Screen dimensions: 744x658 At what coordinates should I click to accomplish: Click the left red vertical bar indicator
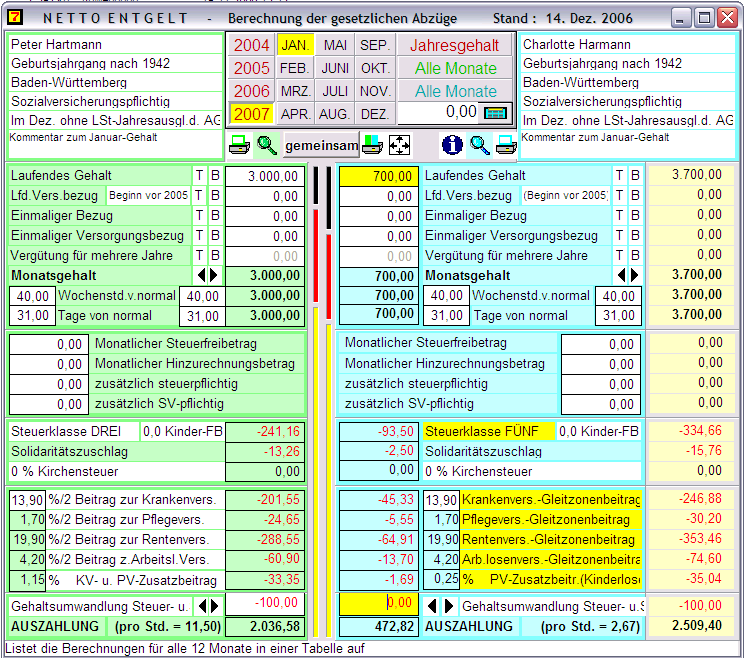(x=316, y=253)
